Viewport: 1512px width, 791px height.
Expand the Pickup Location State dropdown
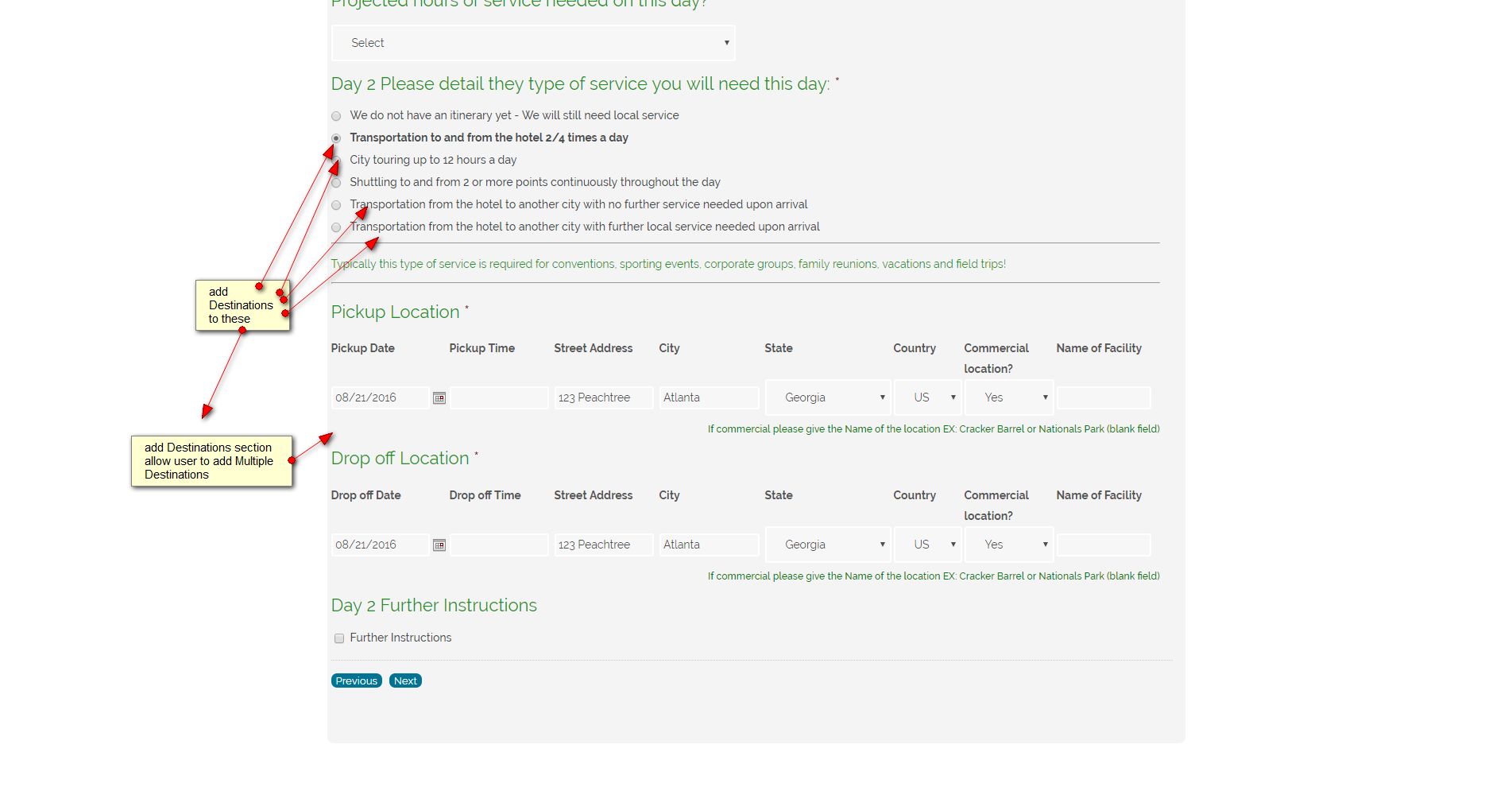coord(828,397)
